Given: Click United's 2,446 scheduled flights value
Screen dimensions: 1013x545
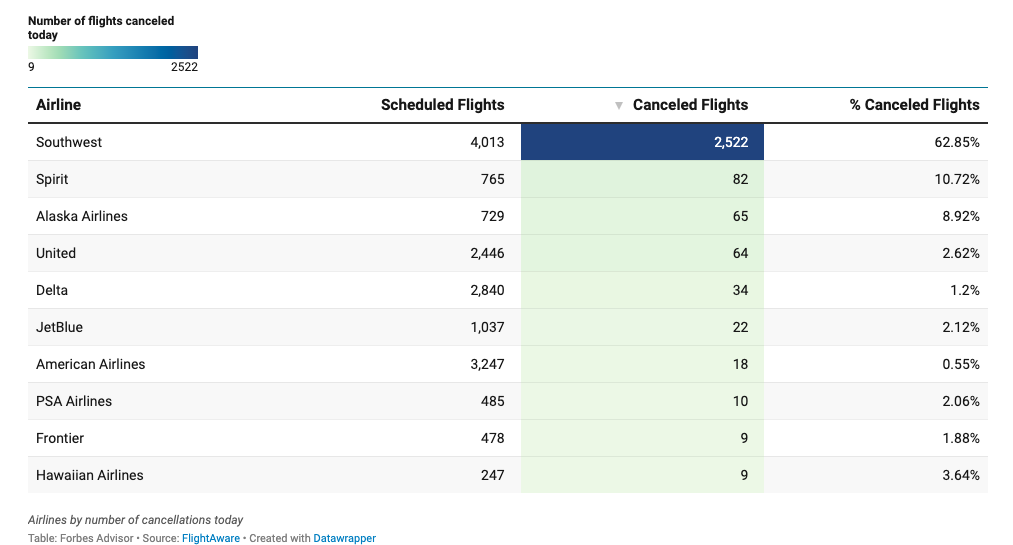Looking at the screenshot, I should coord(487,253).
